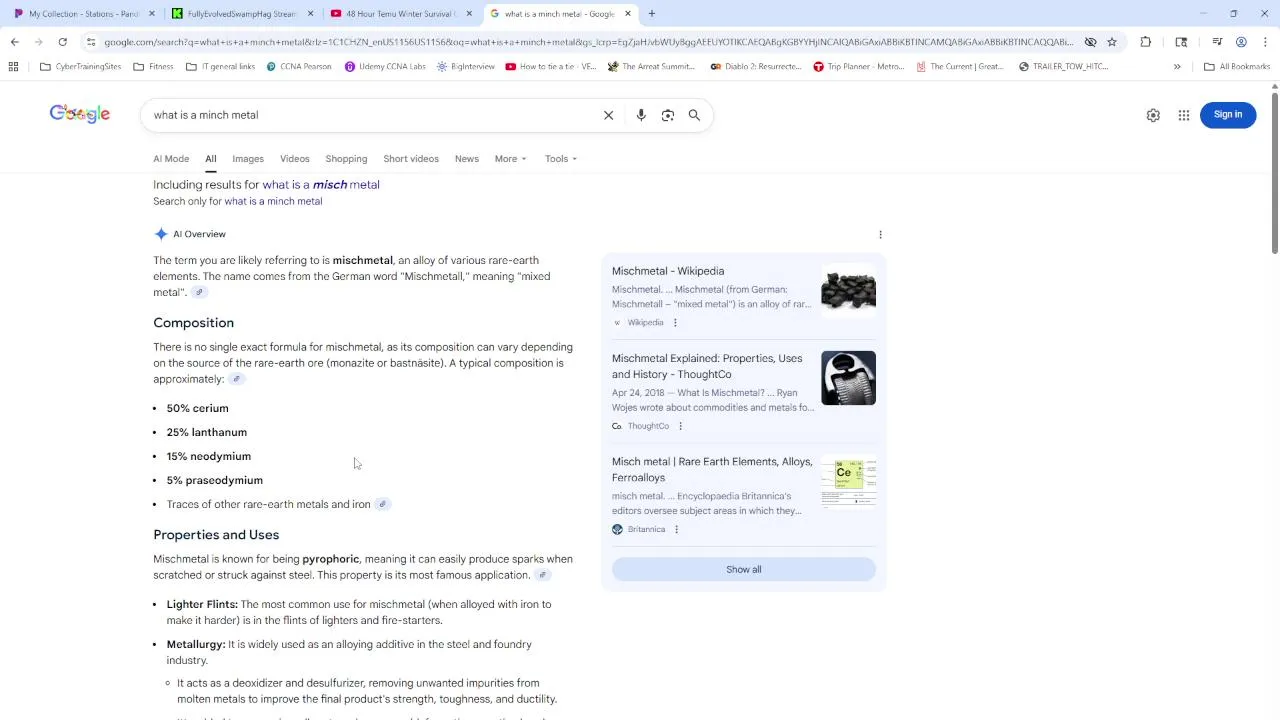The height and width of the screenshot is (720, 1280).
Task: View site information icon in address bar
Action: pyautogui.click(x=91, y=42)
